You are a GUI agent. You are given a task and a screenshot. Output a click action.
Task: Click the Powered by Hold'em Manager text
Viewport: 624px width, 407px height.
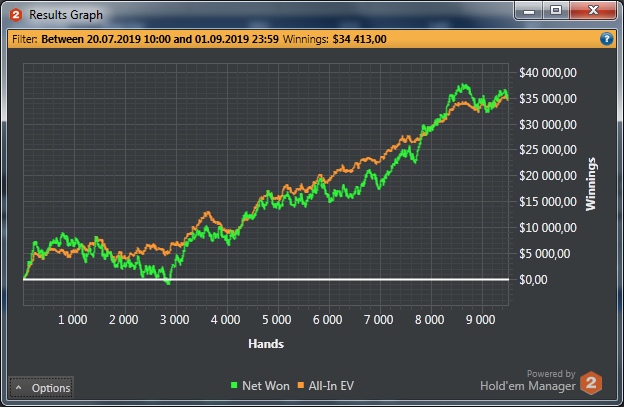coord(528,380)
